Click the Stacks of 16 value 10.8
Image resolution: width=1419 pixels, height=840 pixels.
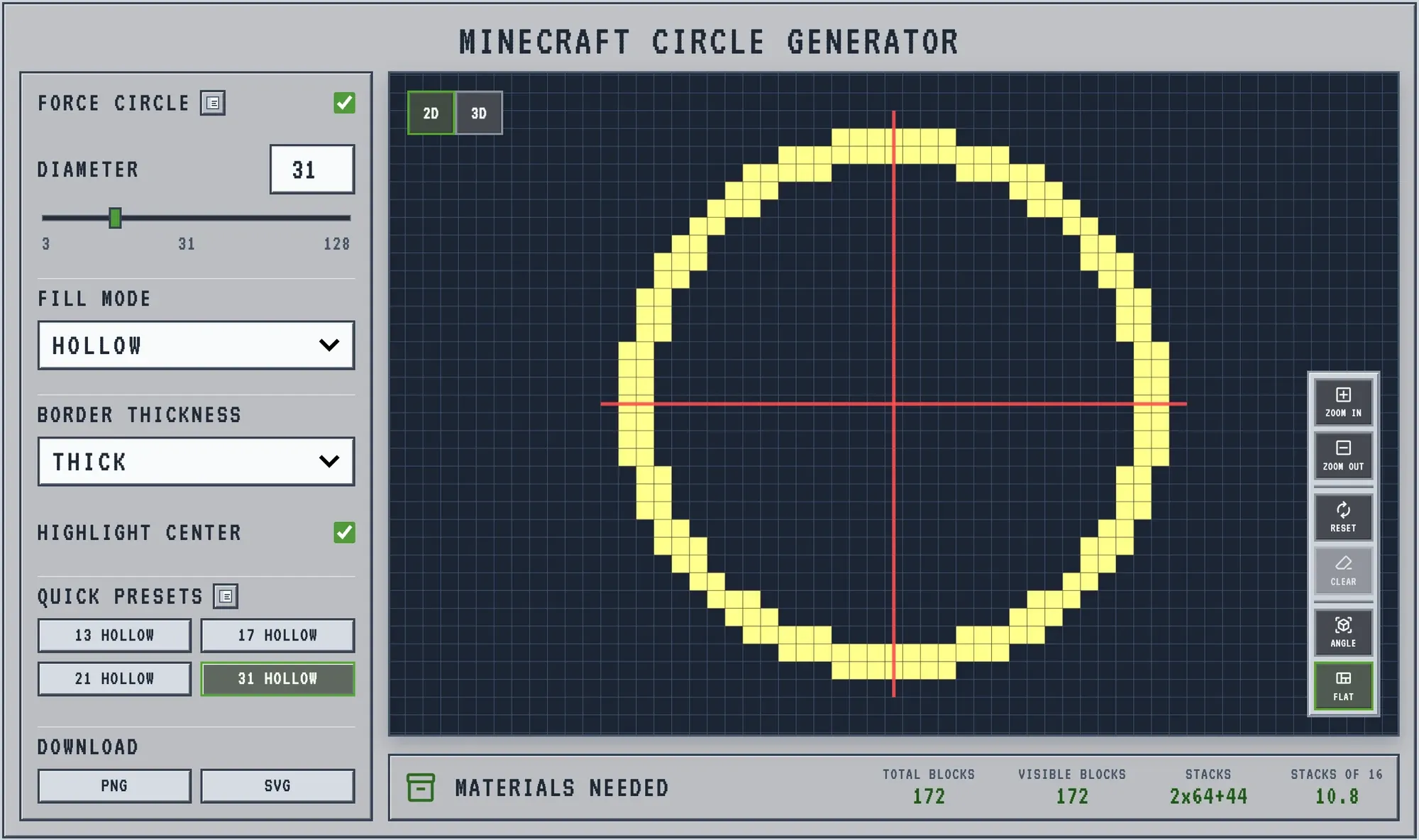click(x=1337, y=797)
